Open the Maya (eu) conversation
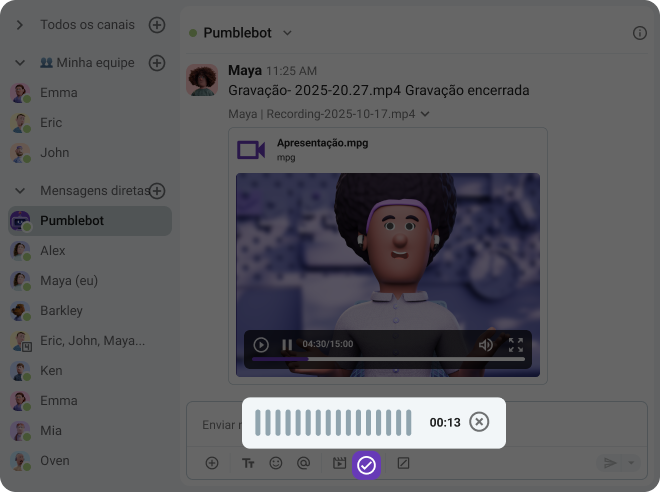Viewport: 660px width, 492px height. (x=90, y=280)
